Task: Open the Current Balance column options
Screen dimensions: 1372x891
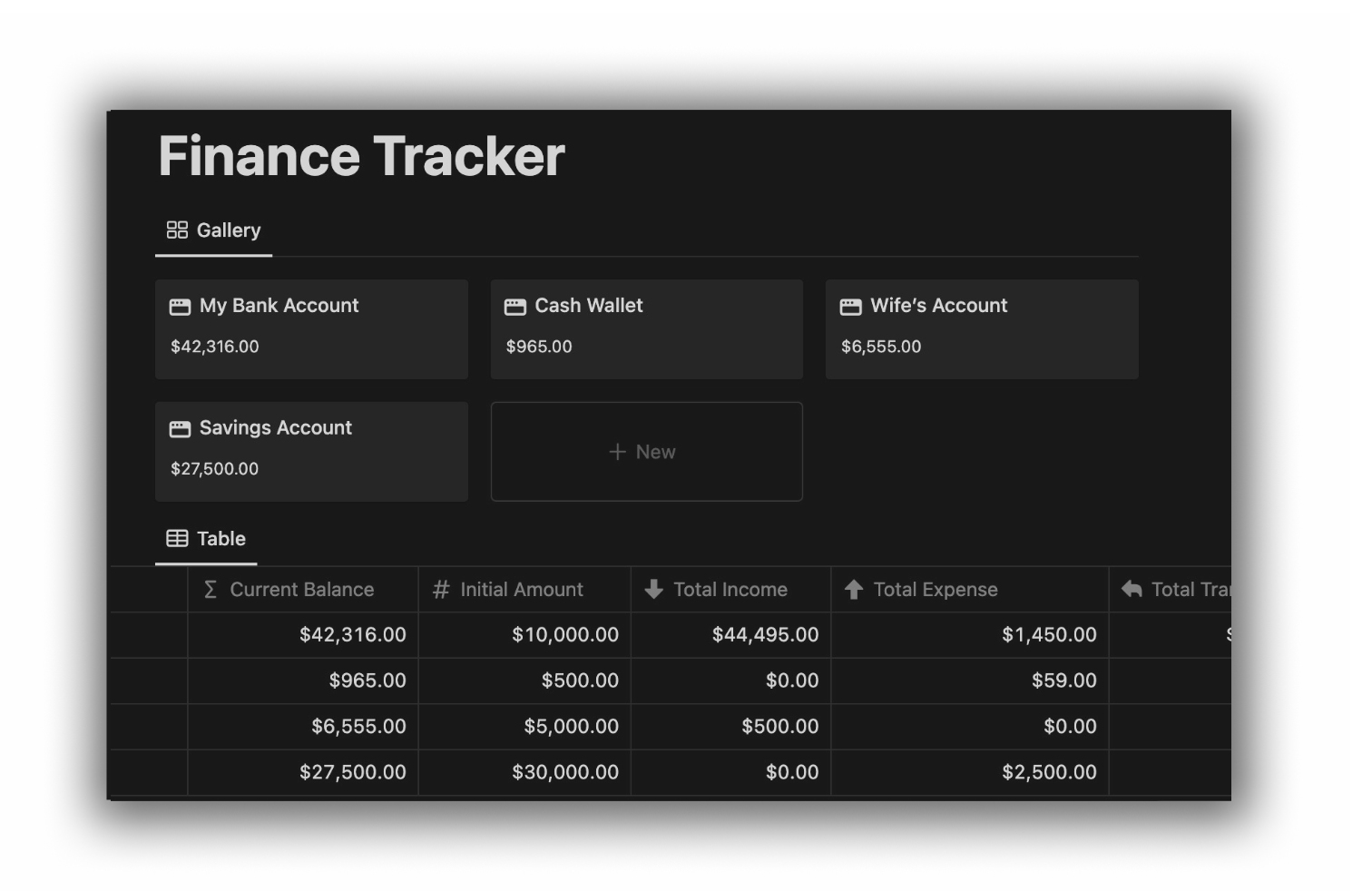Action: pyautogui.click(x=303, y=589)
